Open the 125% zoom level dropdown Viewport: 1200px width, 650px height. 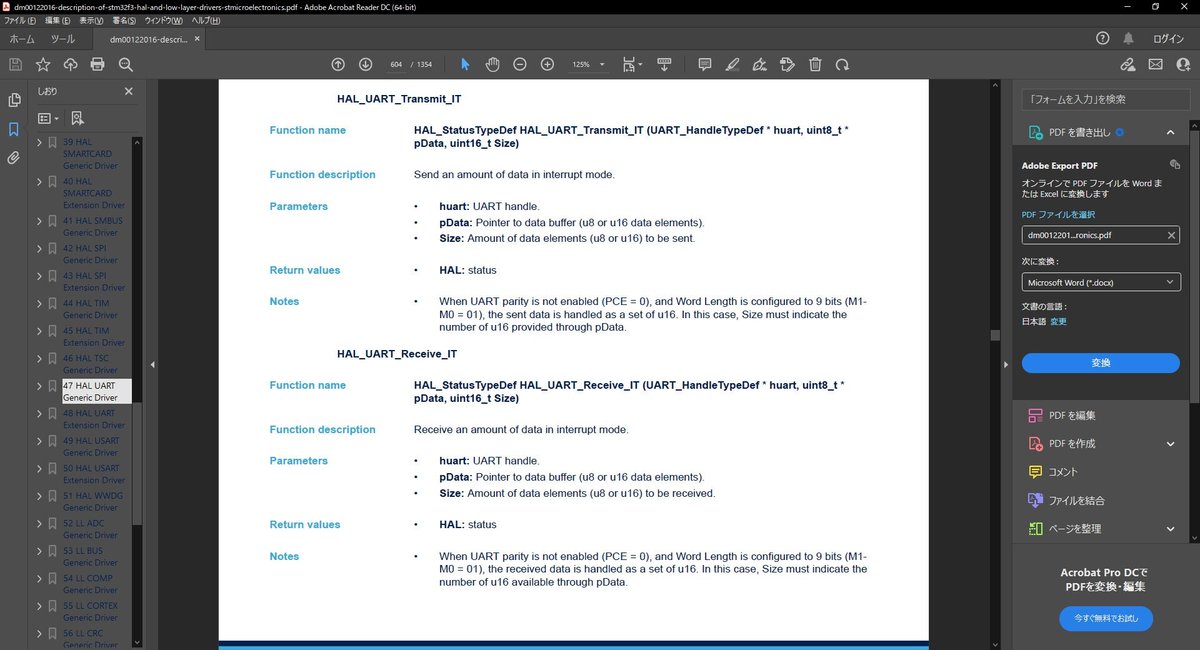588,65
